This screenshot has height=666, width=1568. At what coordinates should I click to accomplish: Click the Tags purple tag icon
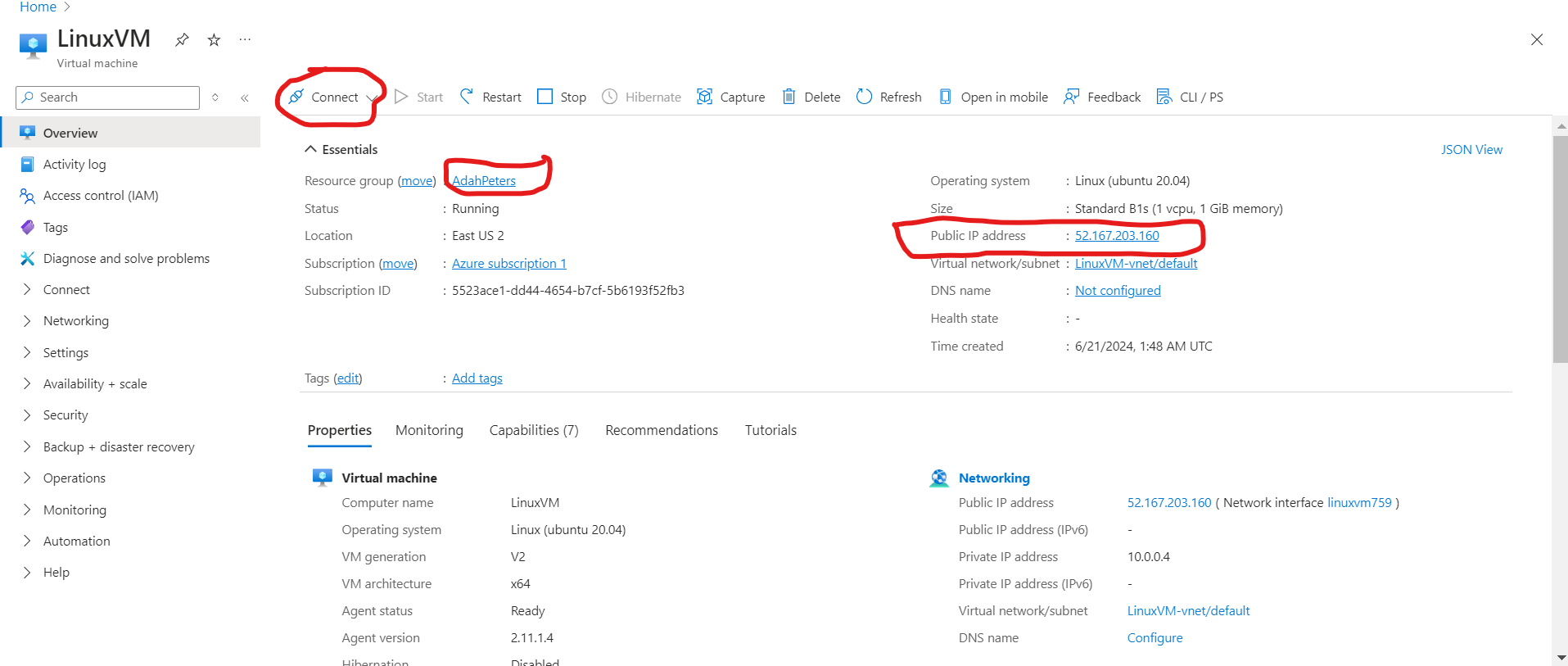[27, 227]
